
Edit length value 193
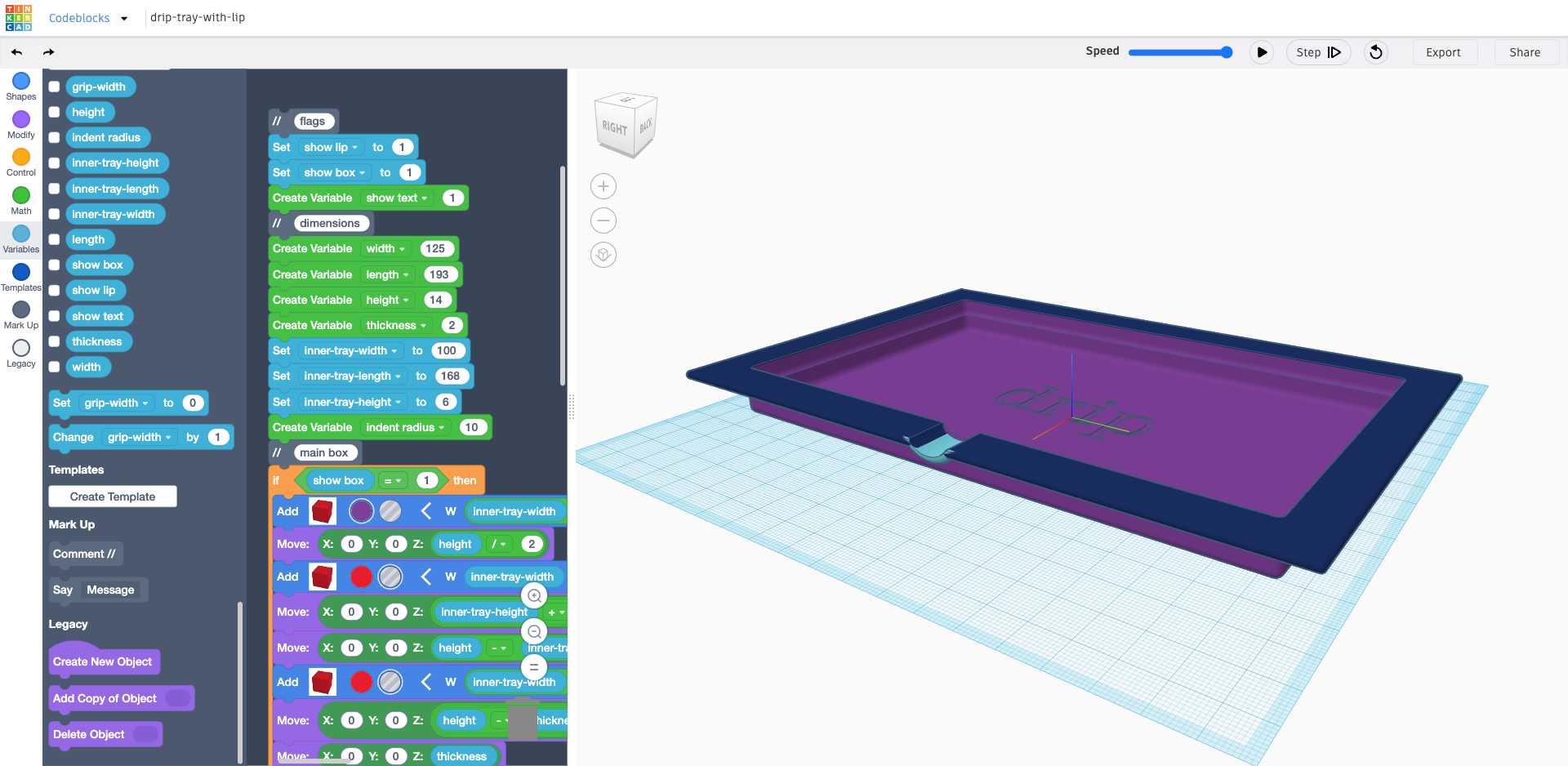pos(439,274)
